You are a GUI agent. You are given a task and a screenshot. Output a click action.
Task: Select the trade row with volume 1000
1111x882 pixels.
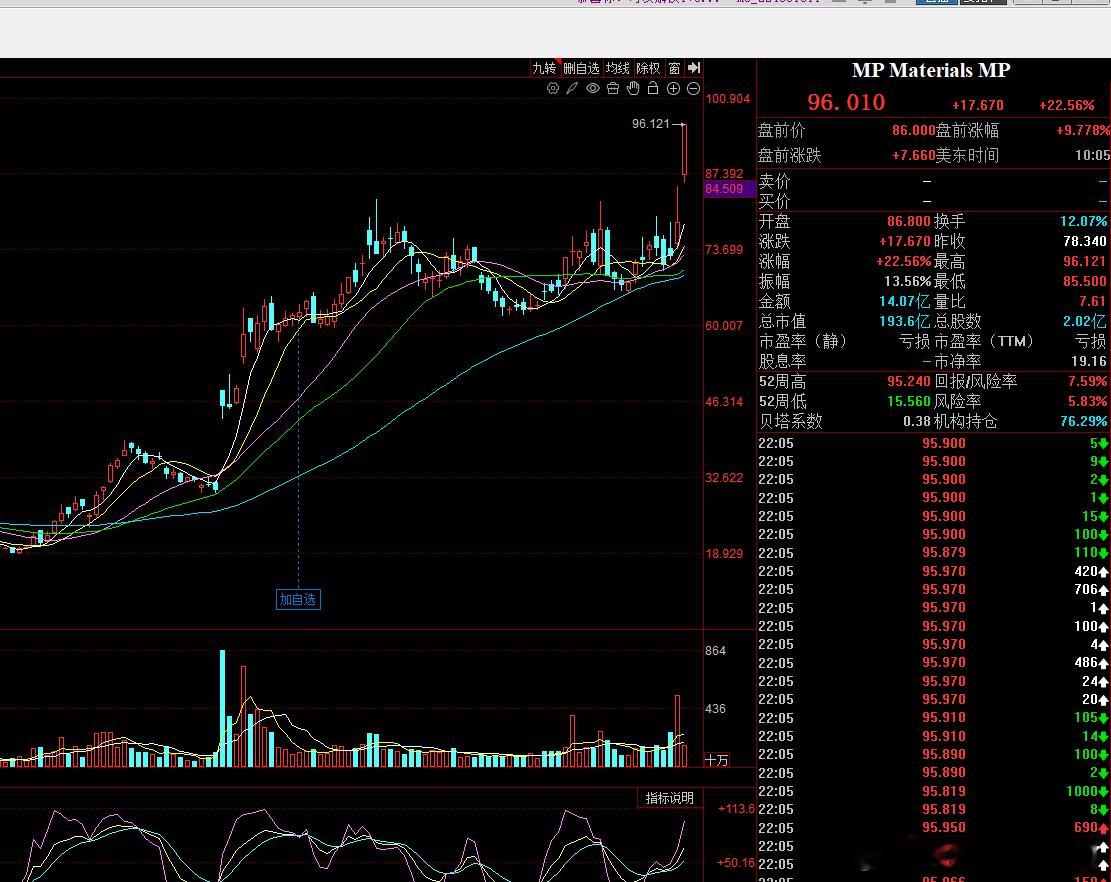point(932,791)
